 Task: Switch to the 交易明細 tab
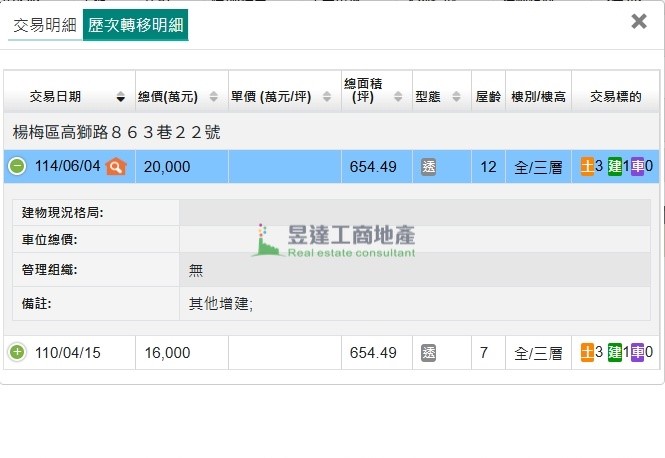[x=45, y=25]
